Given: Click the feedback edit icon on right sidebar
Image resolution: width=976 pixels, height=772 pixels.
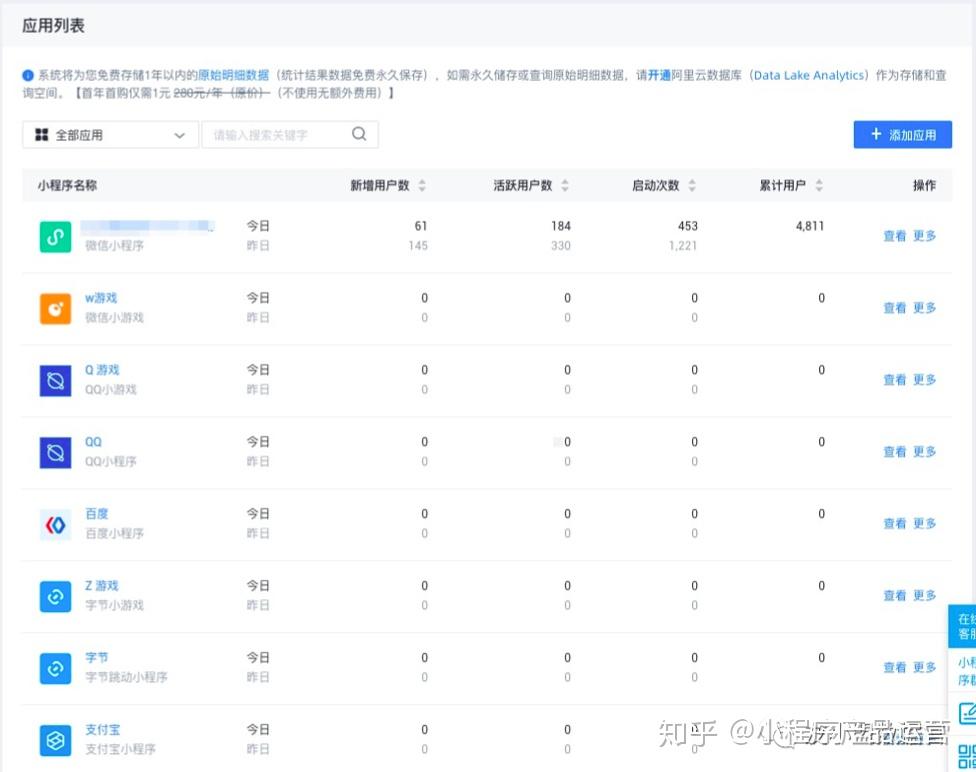Looking at the screenshot, I should click(x=967, y=713).
